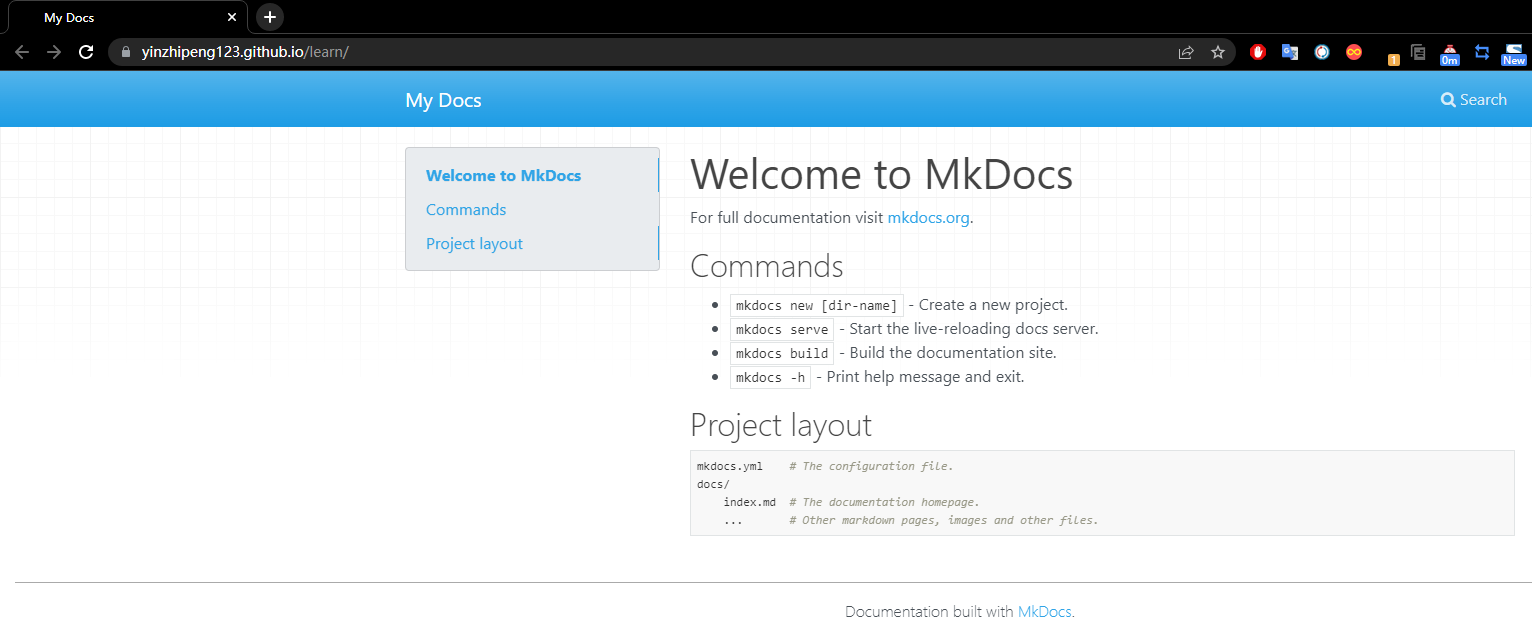Close the My Docs tab
The width and height of the screenshot is (1532, 637).
tap(232, 18)
